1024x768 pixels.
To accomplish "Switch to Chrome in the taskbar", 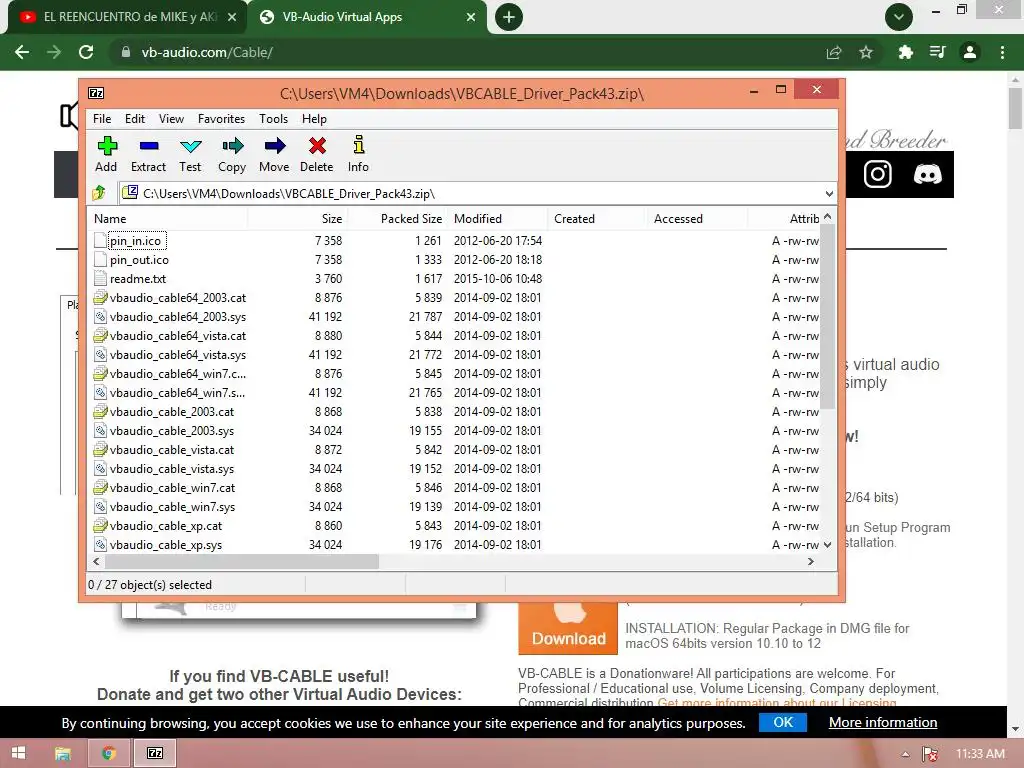I will pos(109,753).
